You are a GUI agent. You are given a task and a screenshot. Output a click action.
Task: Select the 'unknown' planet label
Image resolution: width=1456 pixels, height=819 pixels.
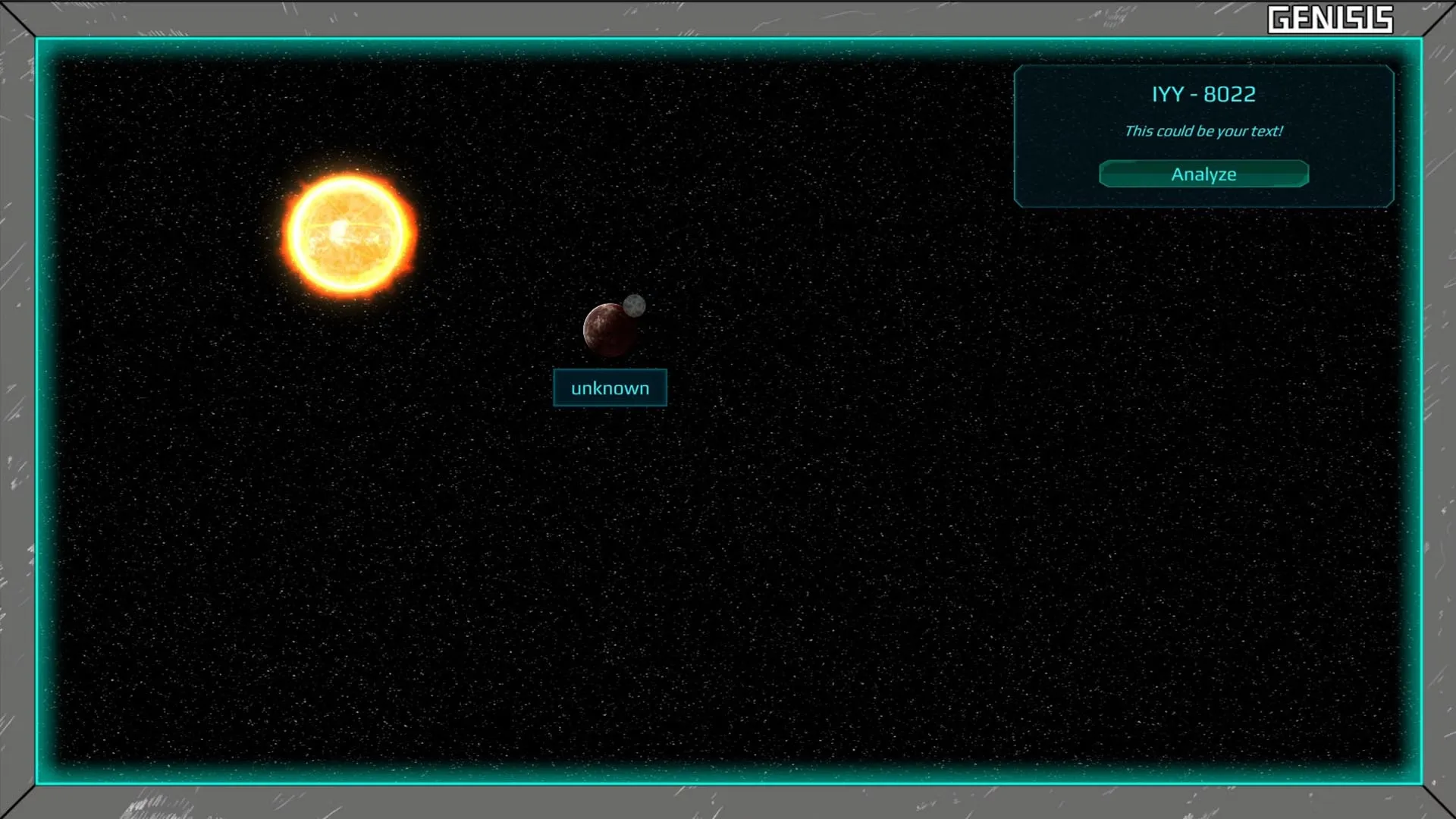pyautogui.click(x=610, y=388)
